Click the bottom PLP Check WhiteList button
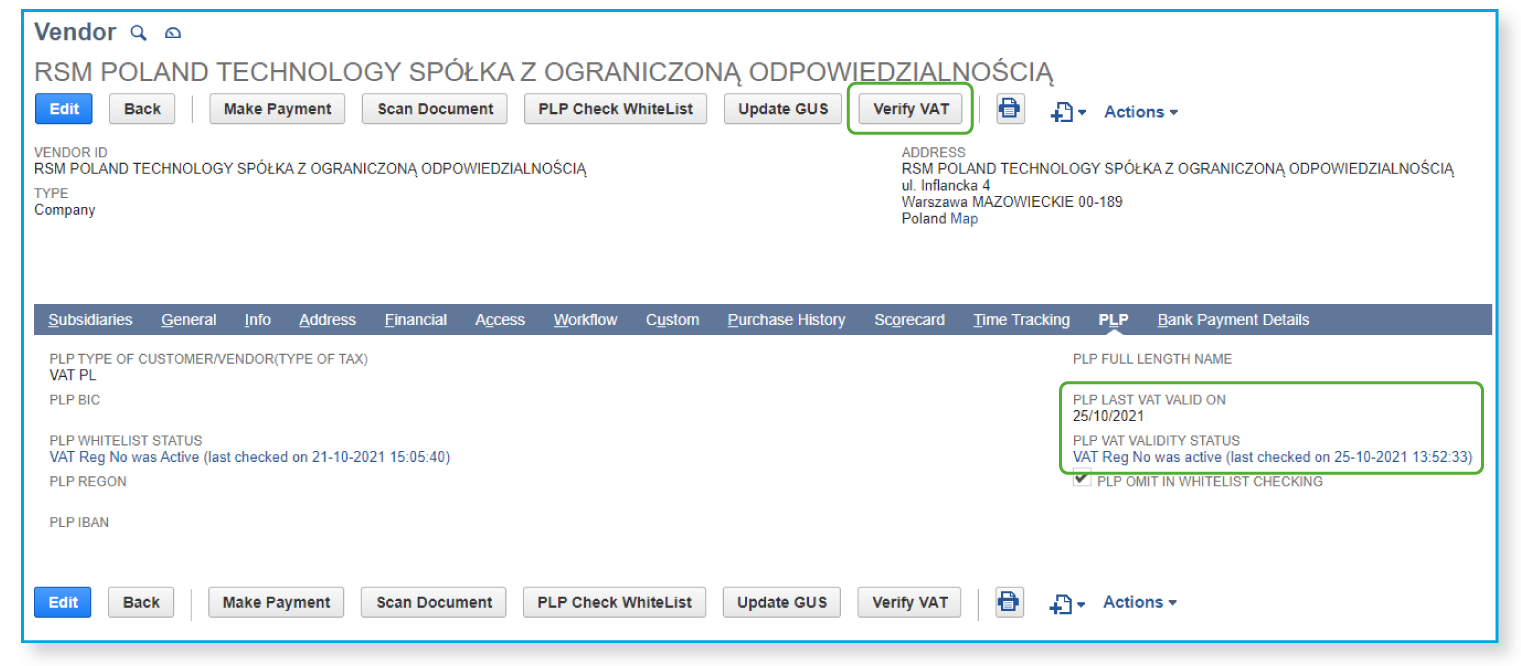Screen dimensions: 1521x666 (615, 602)
